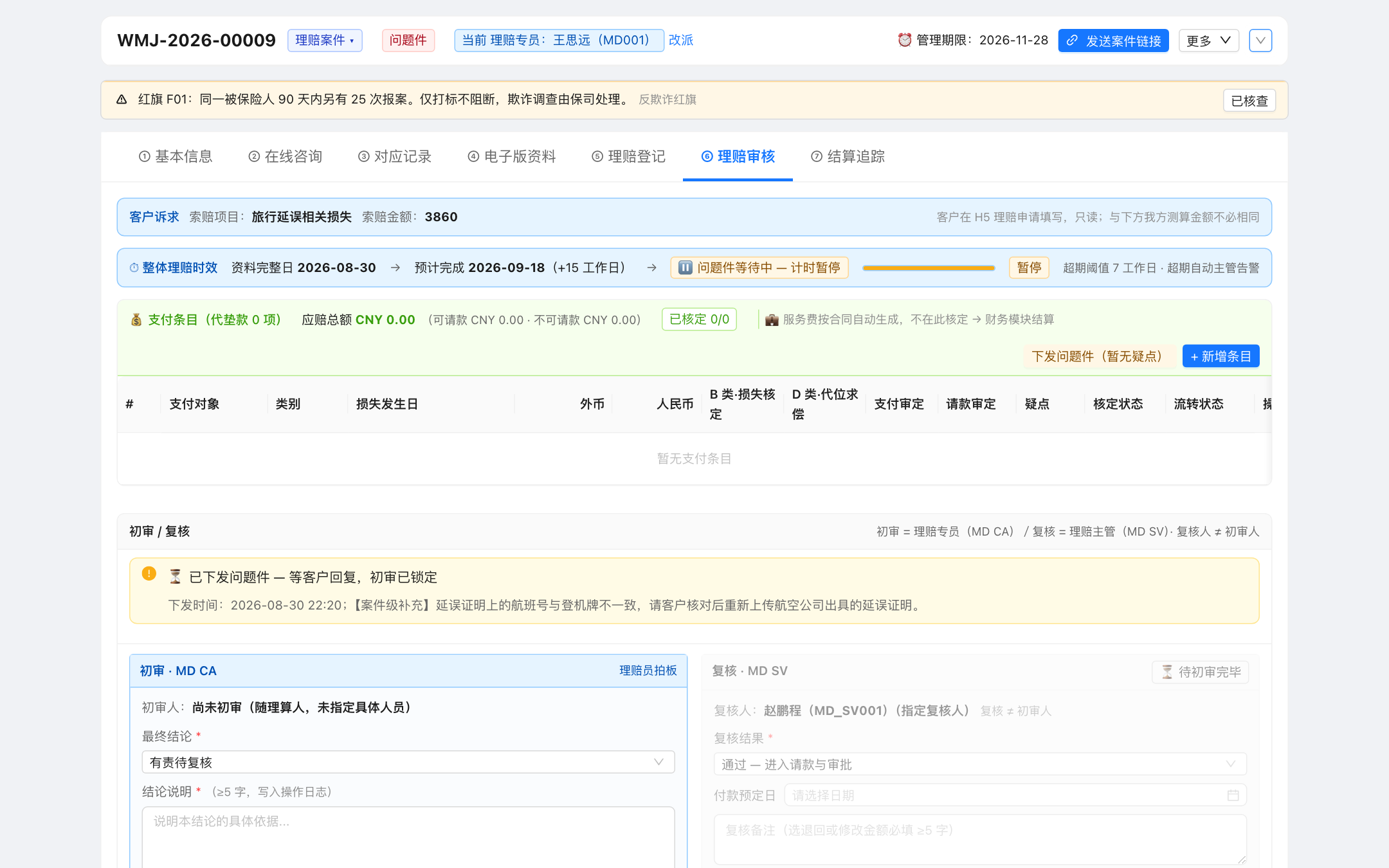The height and width of the screenshot is (868, 1389).
Task: Open the 对应记录 tab
Action: [394, 156]
